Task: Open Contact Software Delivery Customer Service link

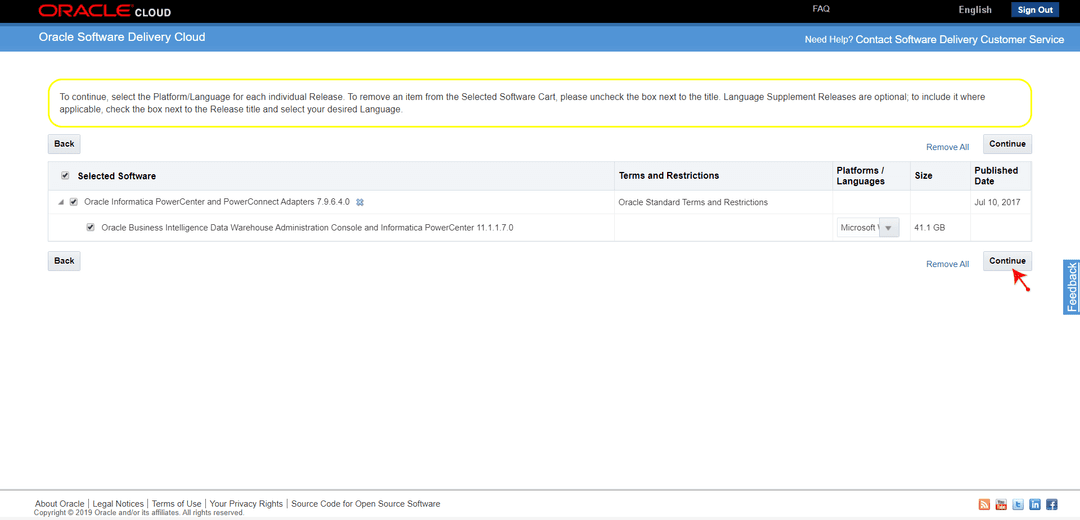Action: [959, 40]
